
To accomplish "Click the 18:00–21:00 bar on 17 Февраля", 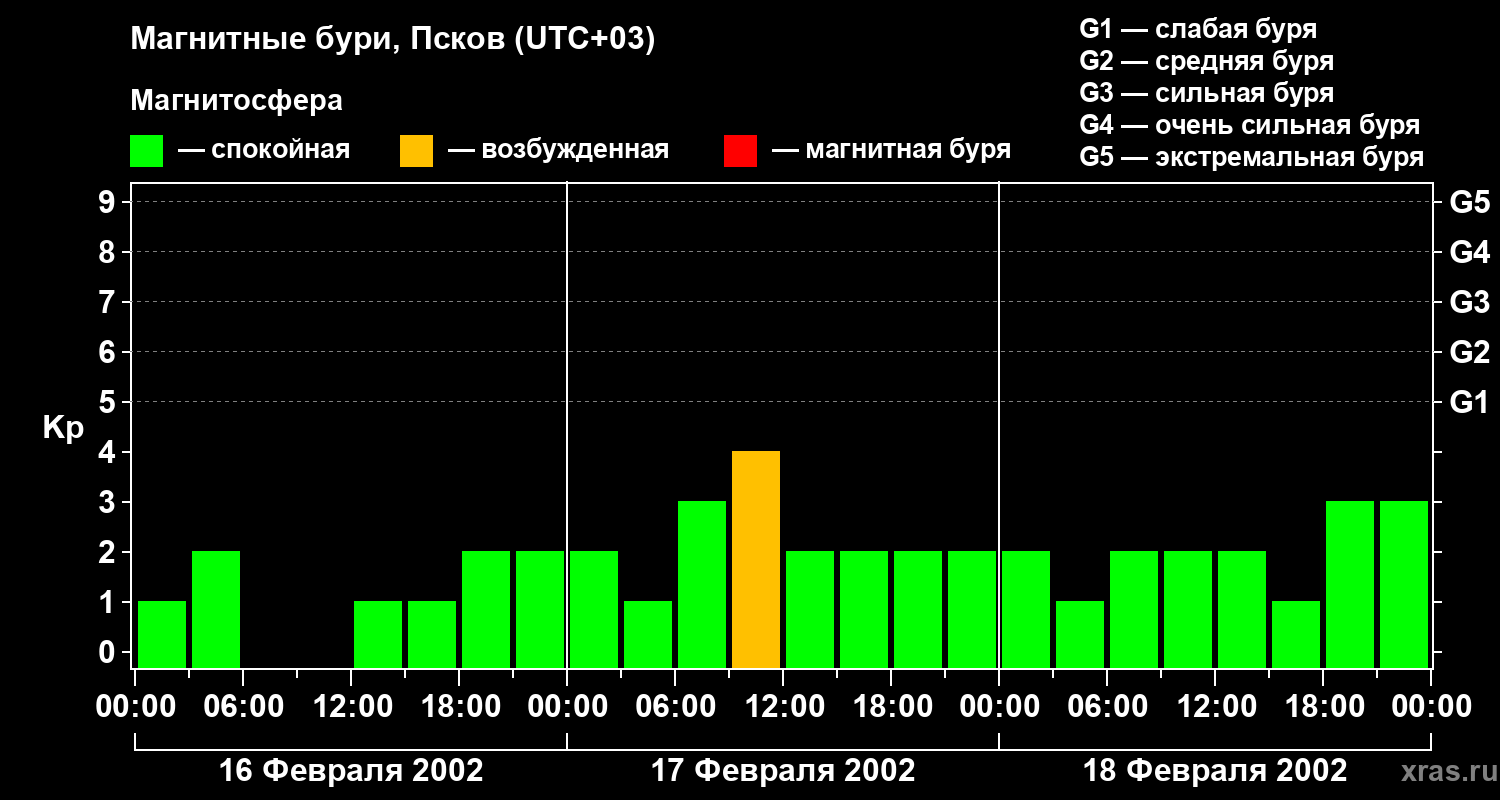I will point(918,609).
